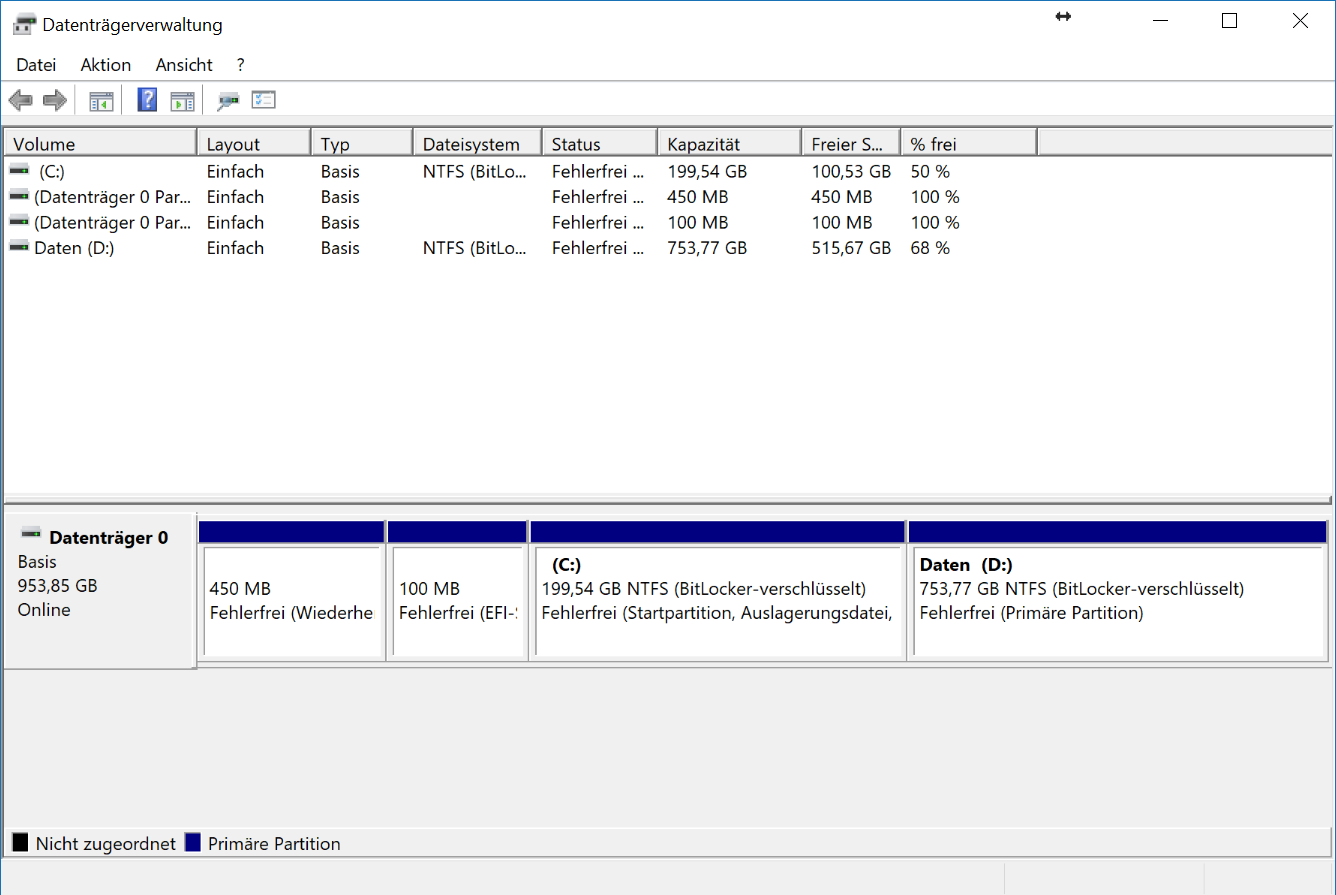This screenshot has width=1336, height=895.
Task: Click the 100 MB capacity cell in list
Action: click(x=697, y=222)
